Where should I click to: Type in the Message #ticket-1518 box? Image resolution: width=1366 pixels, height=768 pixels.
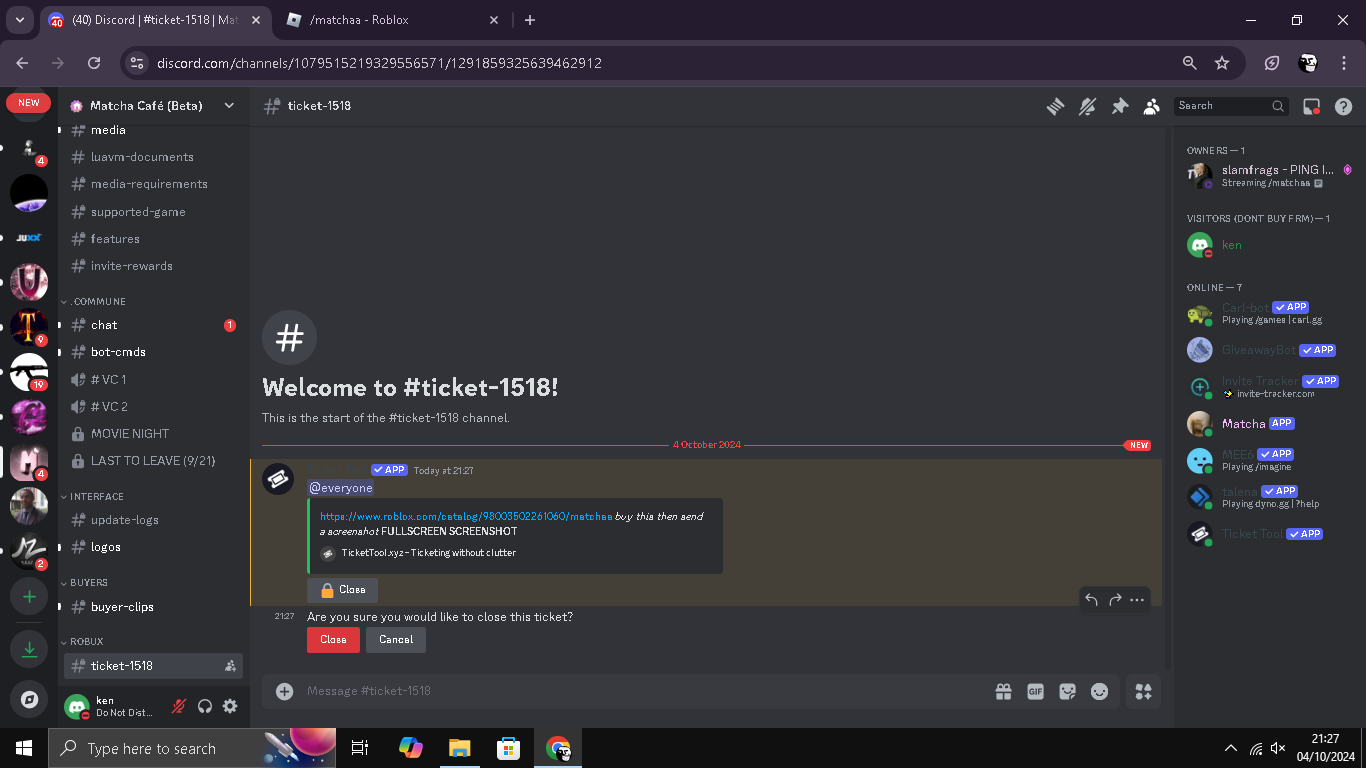640,691
